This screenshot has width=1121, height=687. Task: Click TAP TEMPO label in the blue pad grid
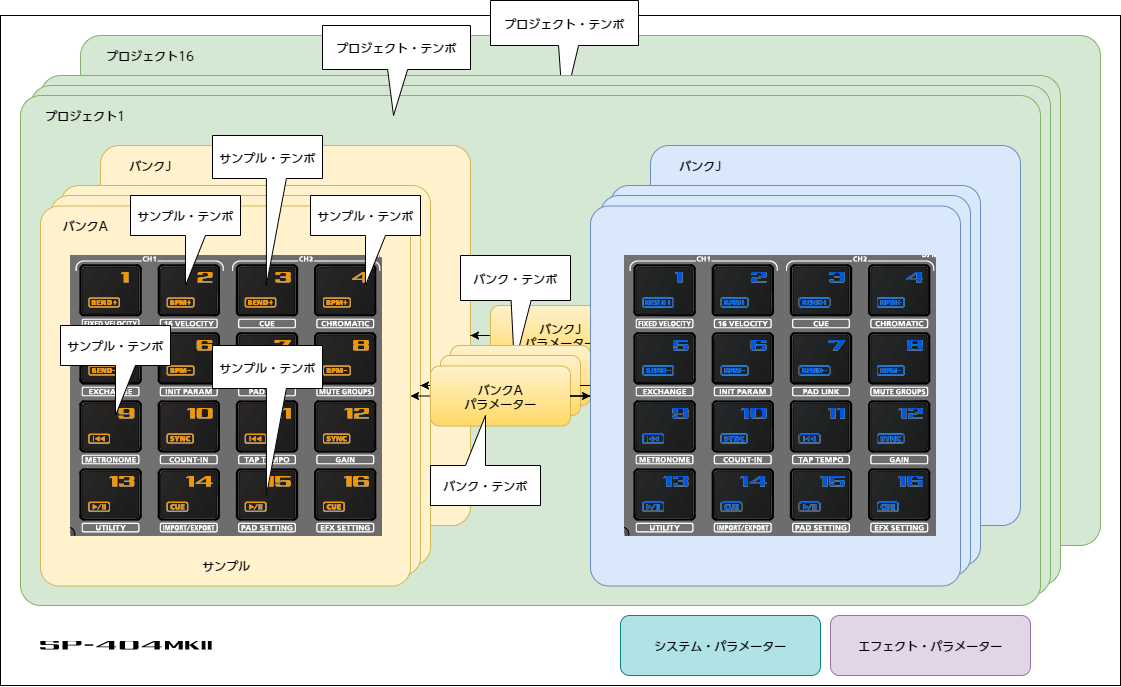[x=821, y=460]
